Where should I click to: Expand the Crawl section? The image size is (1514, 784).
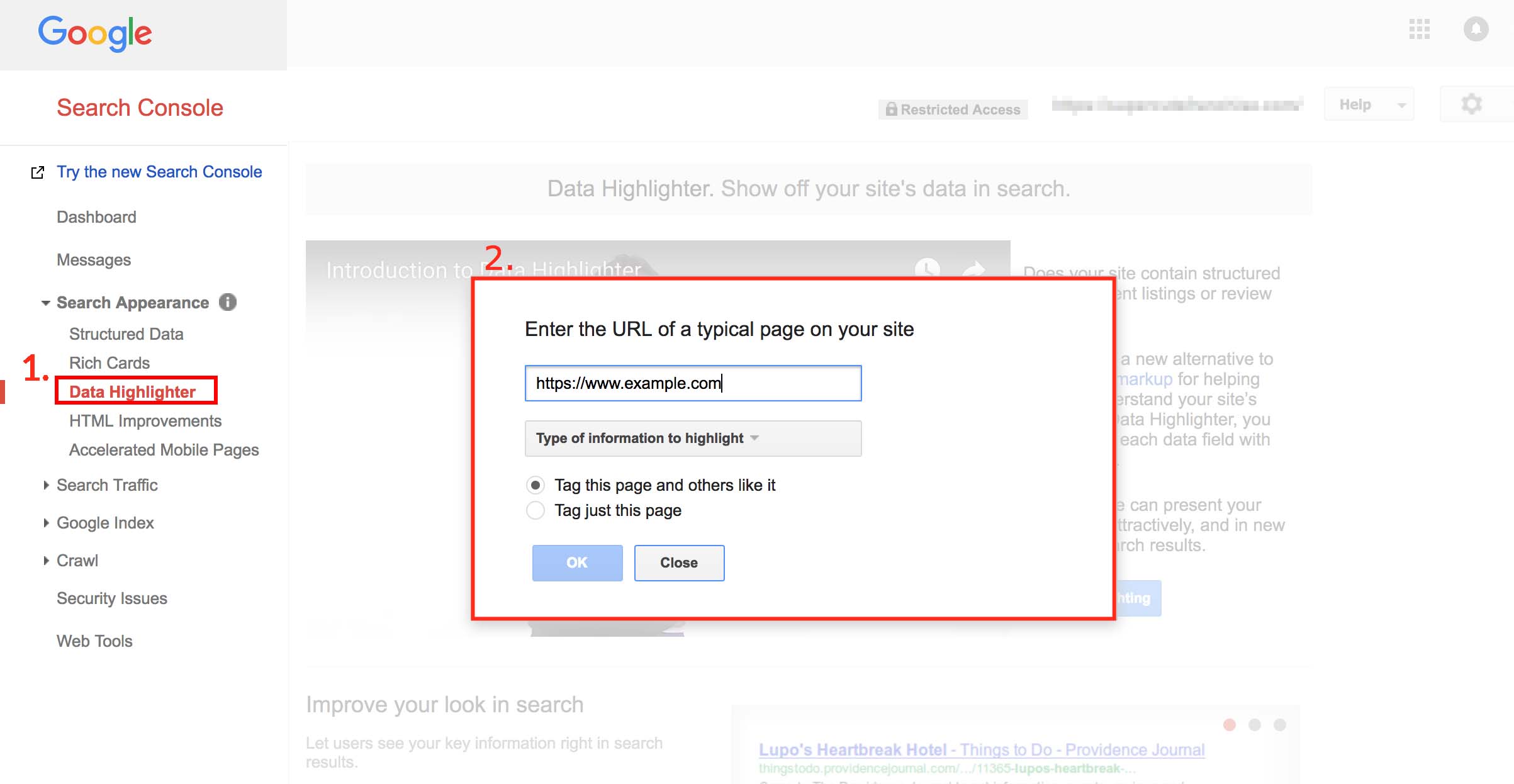(46, 561)
